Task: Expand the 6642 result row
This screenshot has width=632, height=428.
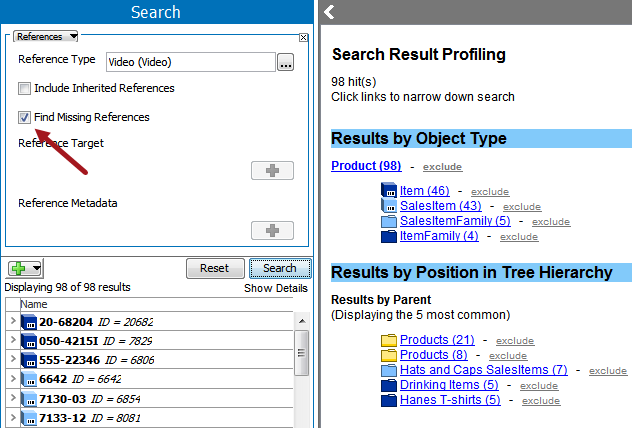Action: [x=13, y=378]
